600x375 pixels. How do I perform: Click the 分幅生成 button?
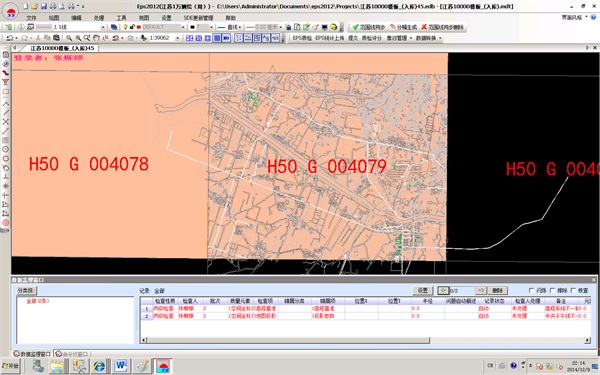(404, 27)
